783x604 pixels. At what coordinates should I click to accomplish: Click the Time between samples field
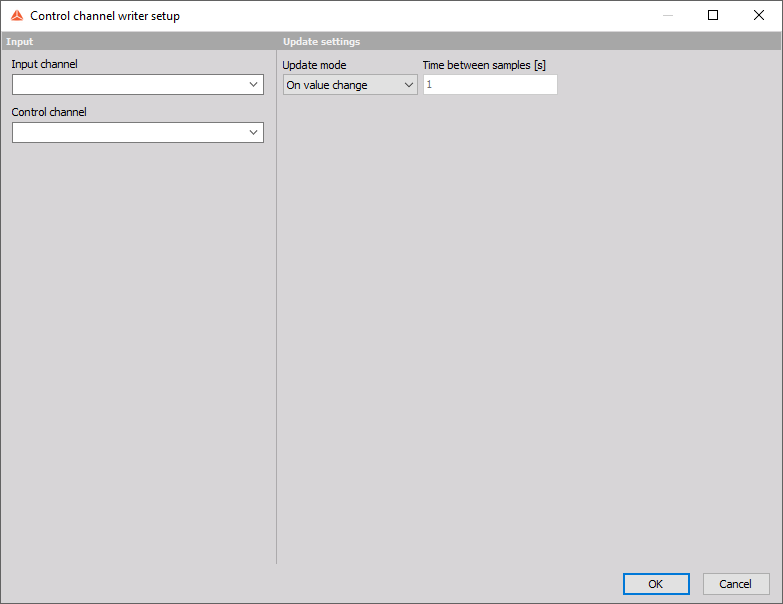pos(490,85)
